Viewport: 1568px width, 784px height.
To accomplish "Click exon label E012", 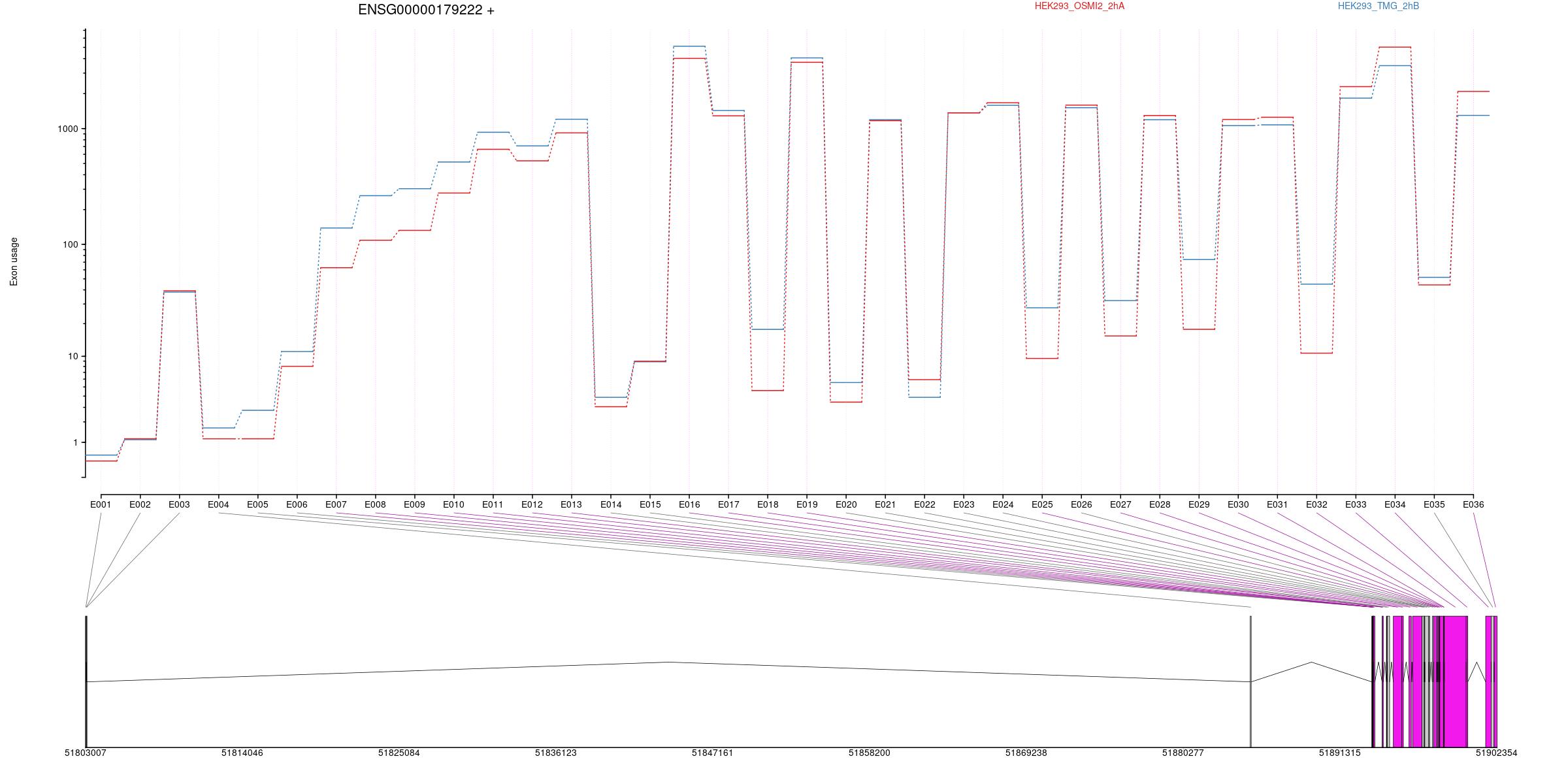I will 532,504.
